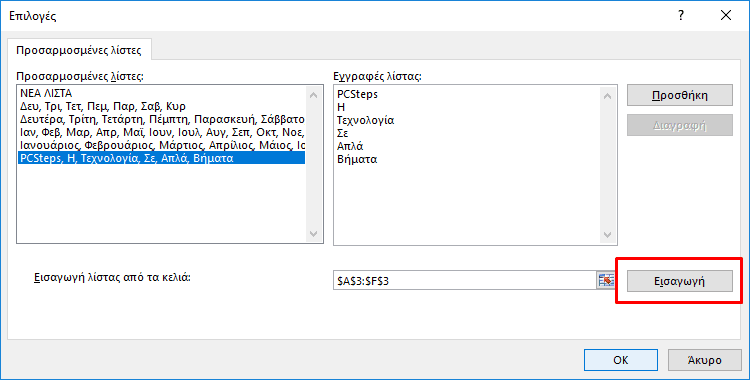Select the PCSteps, Η, Τεχνολογία list
750x380 pixels.
tap(162, 158)
